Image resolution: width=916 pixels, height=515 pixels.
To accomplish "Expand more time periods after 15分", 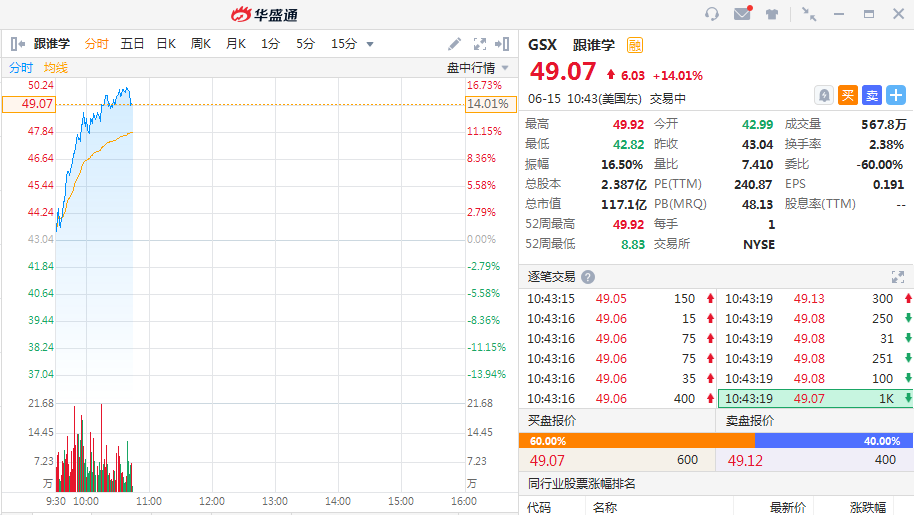I will (370, 44).
